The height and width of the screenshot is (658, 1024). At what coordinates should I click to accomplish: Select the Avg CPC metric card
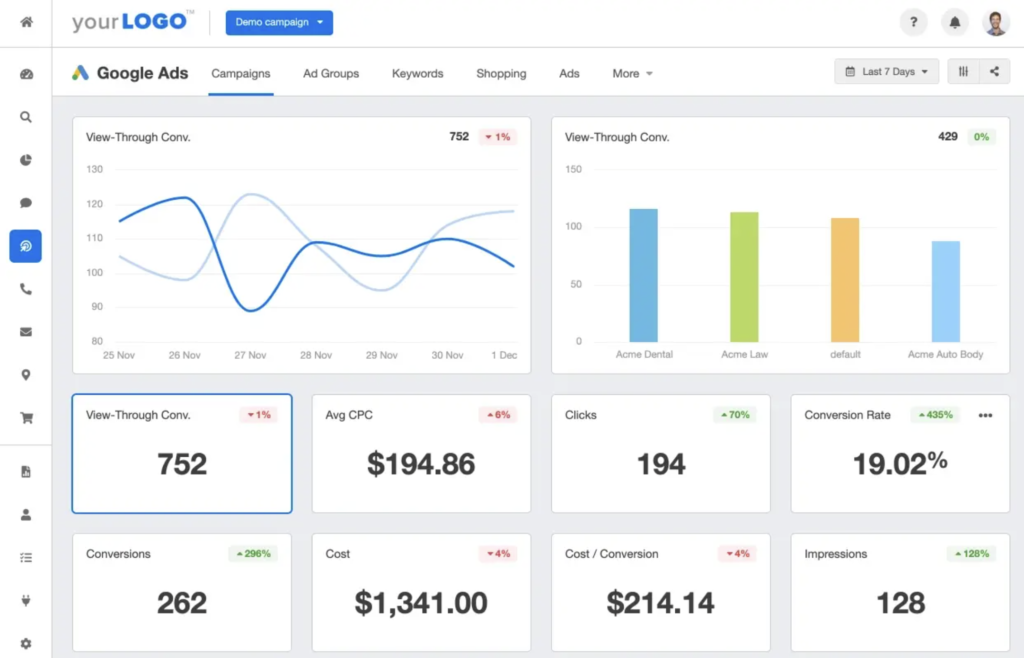point(421,454)
